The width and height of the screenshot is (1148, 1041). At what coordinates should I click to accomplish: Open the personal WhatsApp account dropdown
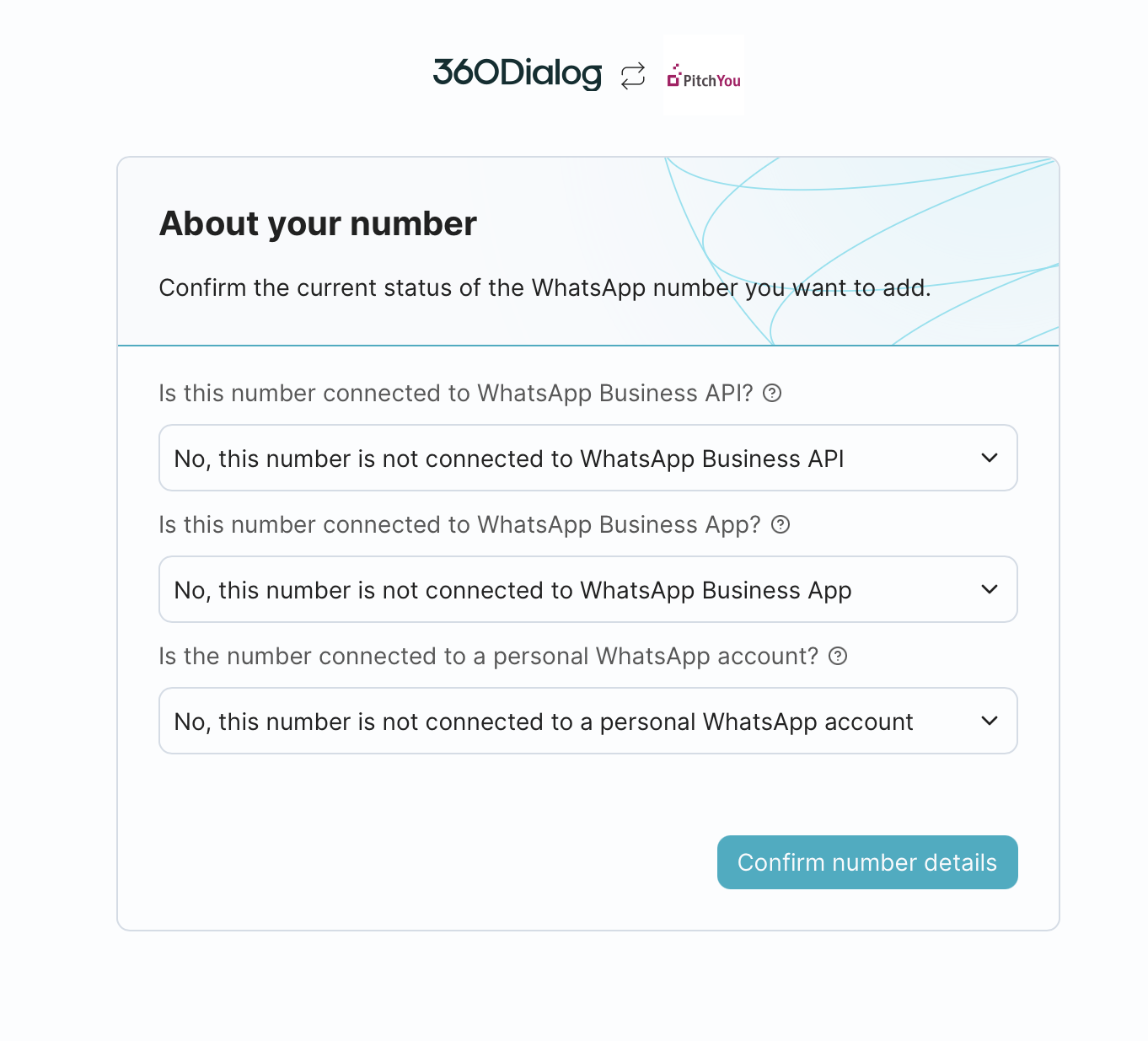tap(588, 721)
